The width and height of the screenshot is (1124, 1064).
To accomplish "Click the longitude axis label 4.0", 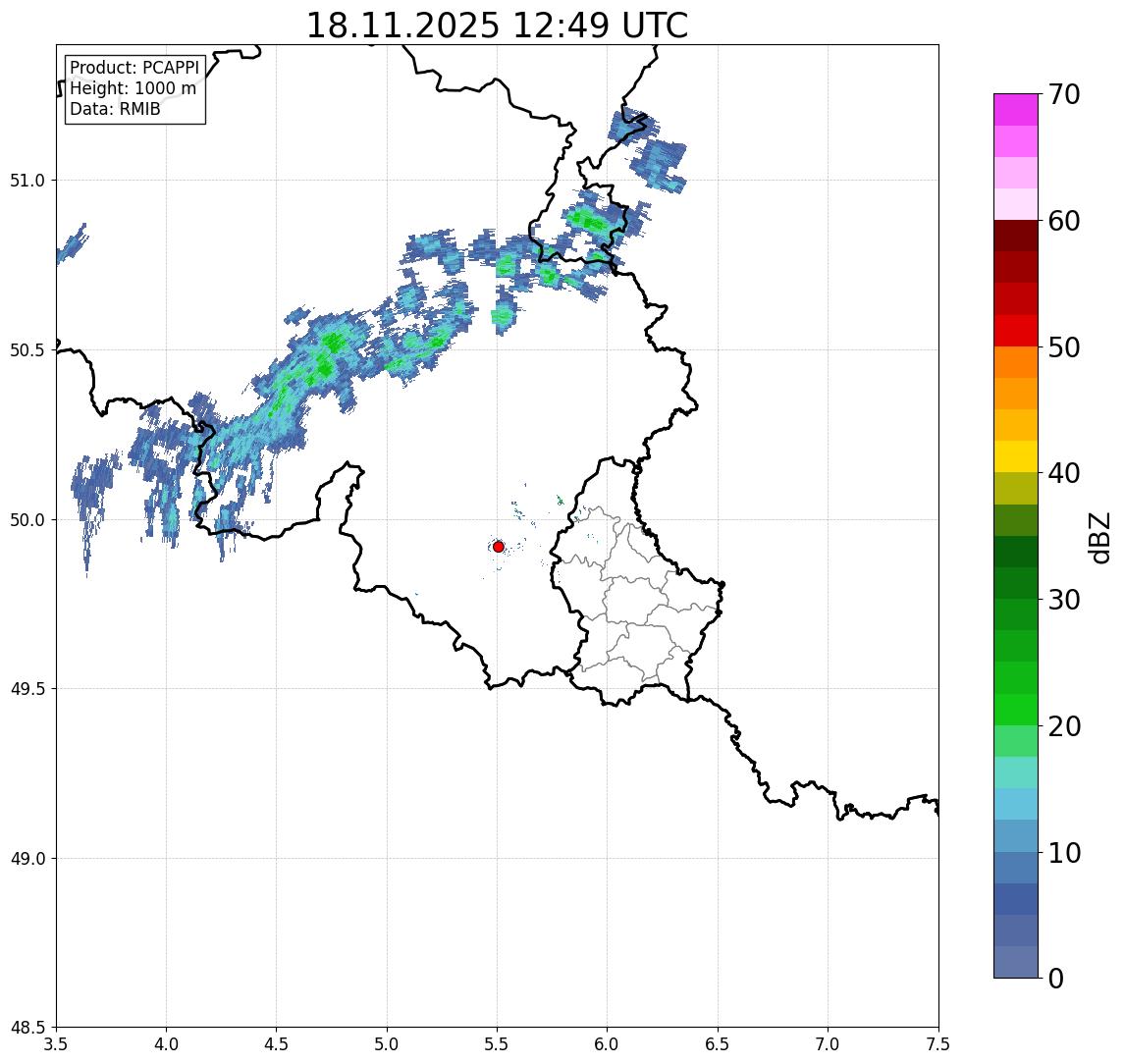I will tap(166, 1044).
